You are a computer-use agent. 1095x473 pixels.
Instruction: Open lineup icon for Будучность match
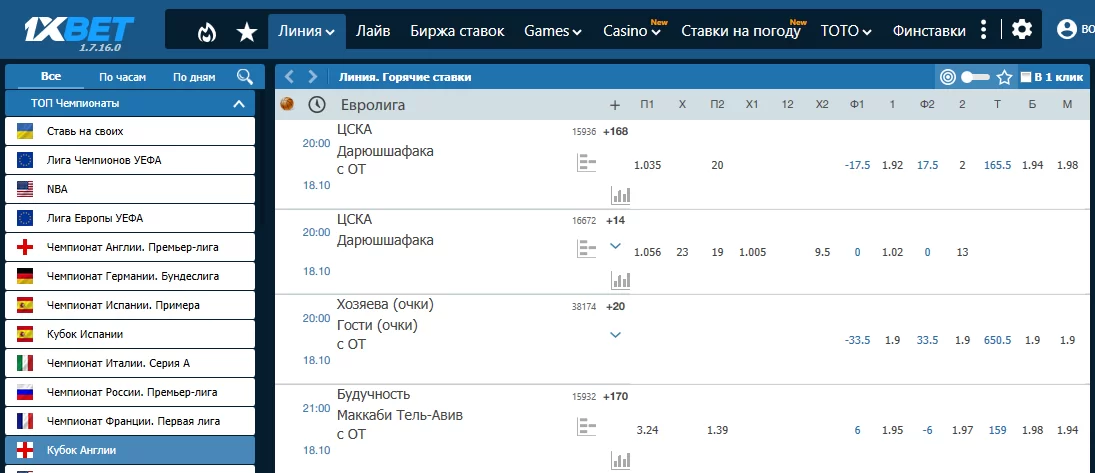click(x=587, y=427)
